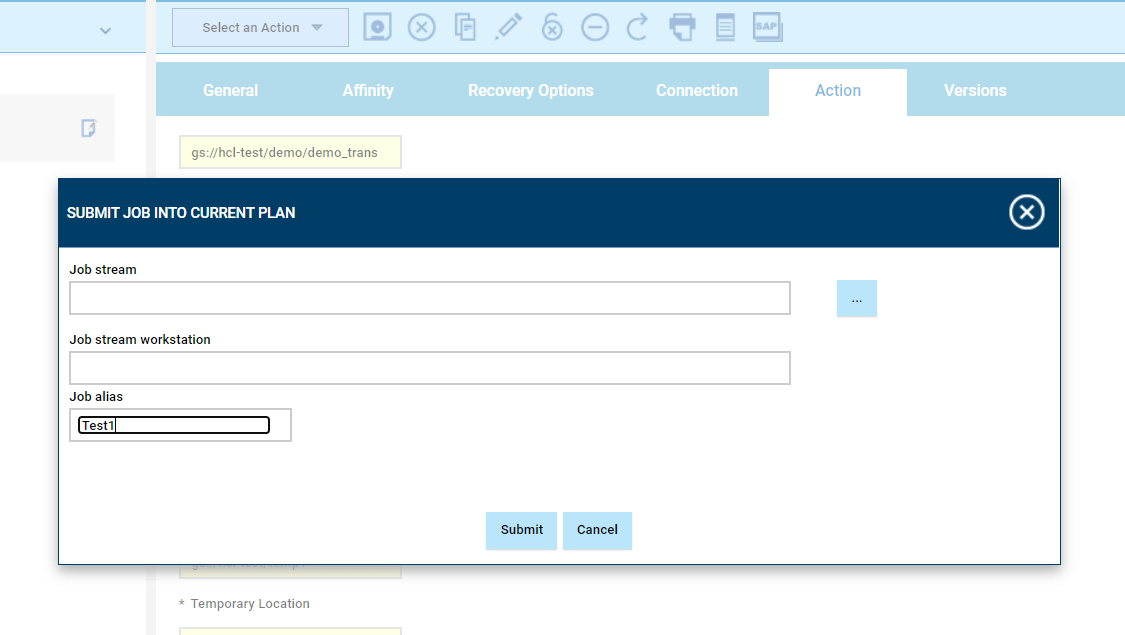
Task: Click the circled X icon in toolbar
Action: 422,27
